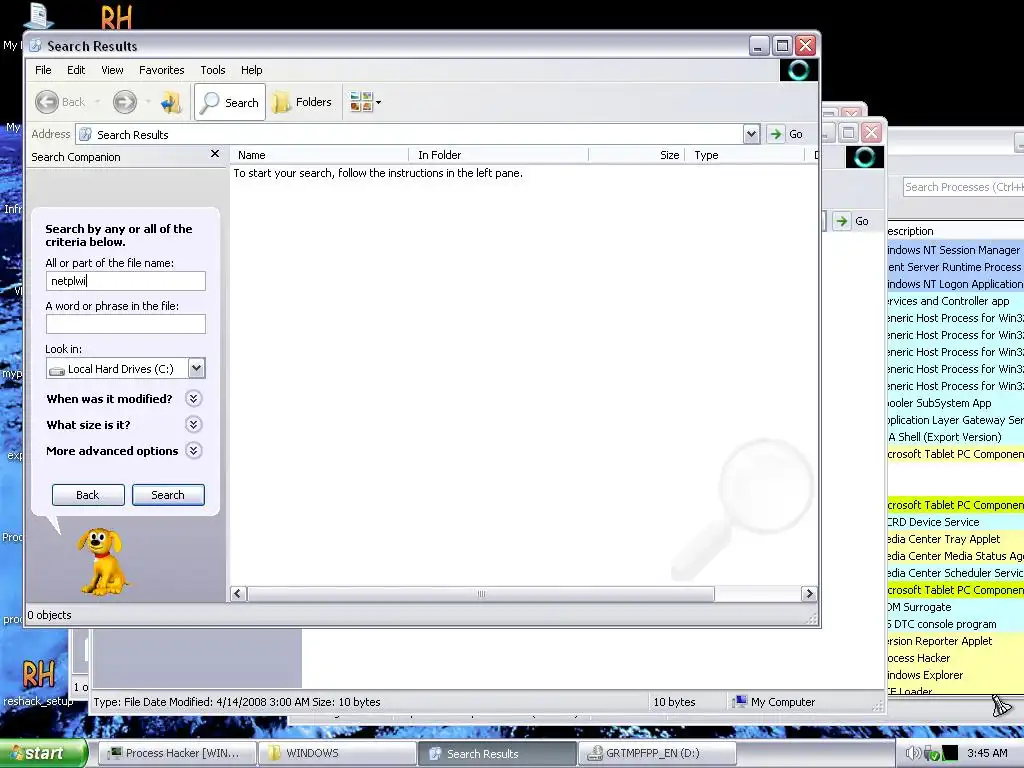Click the Back button in Search Companion

pos(88,495)
